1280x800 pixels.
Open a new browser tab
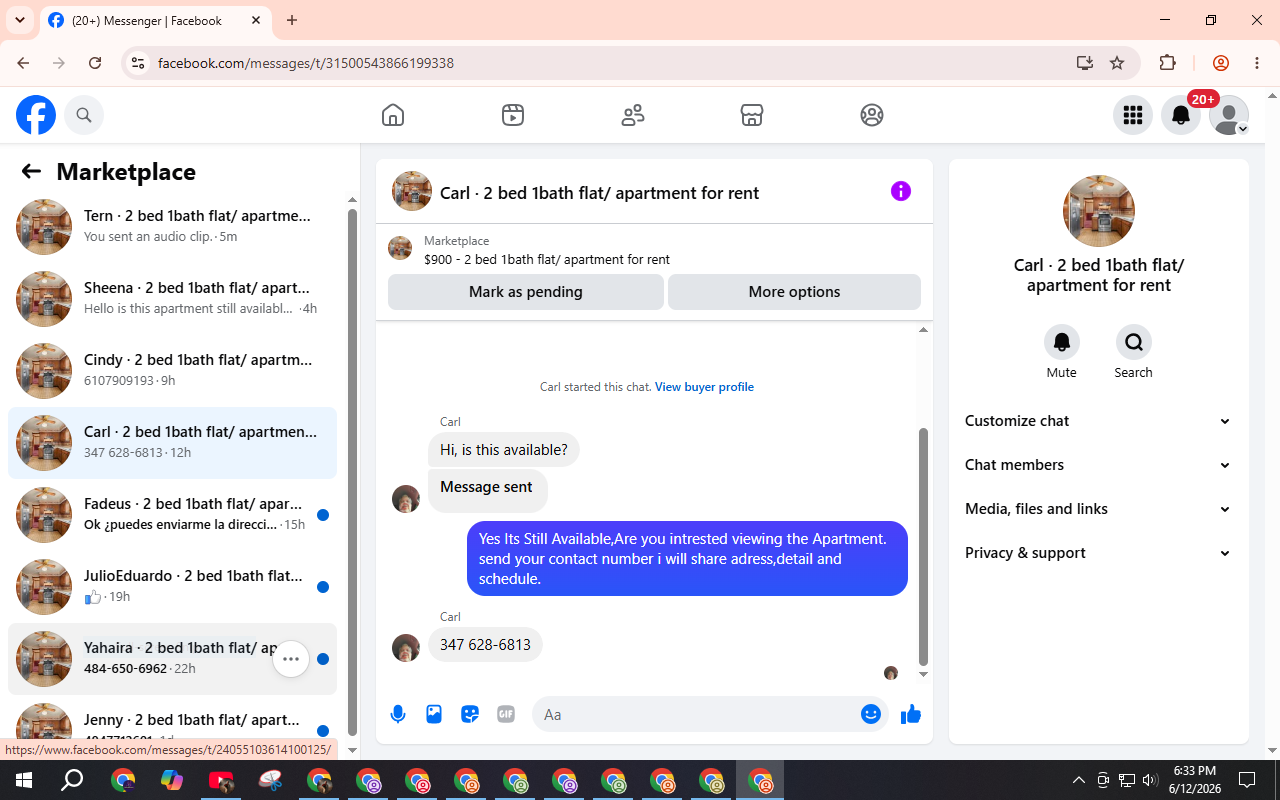292,20
